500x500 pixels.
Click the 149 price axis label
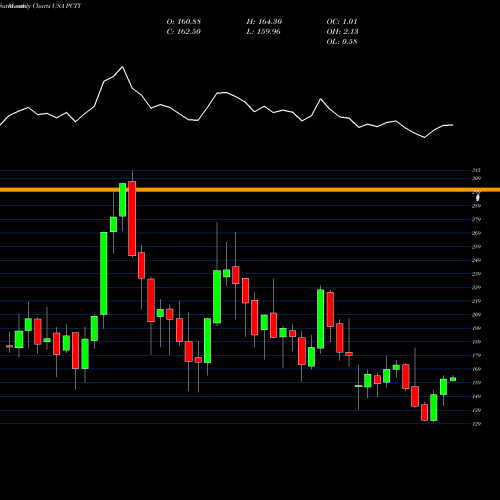coord(476,396)
